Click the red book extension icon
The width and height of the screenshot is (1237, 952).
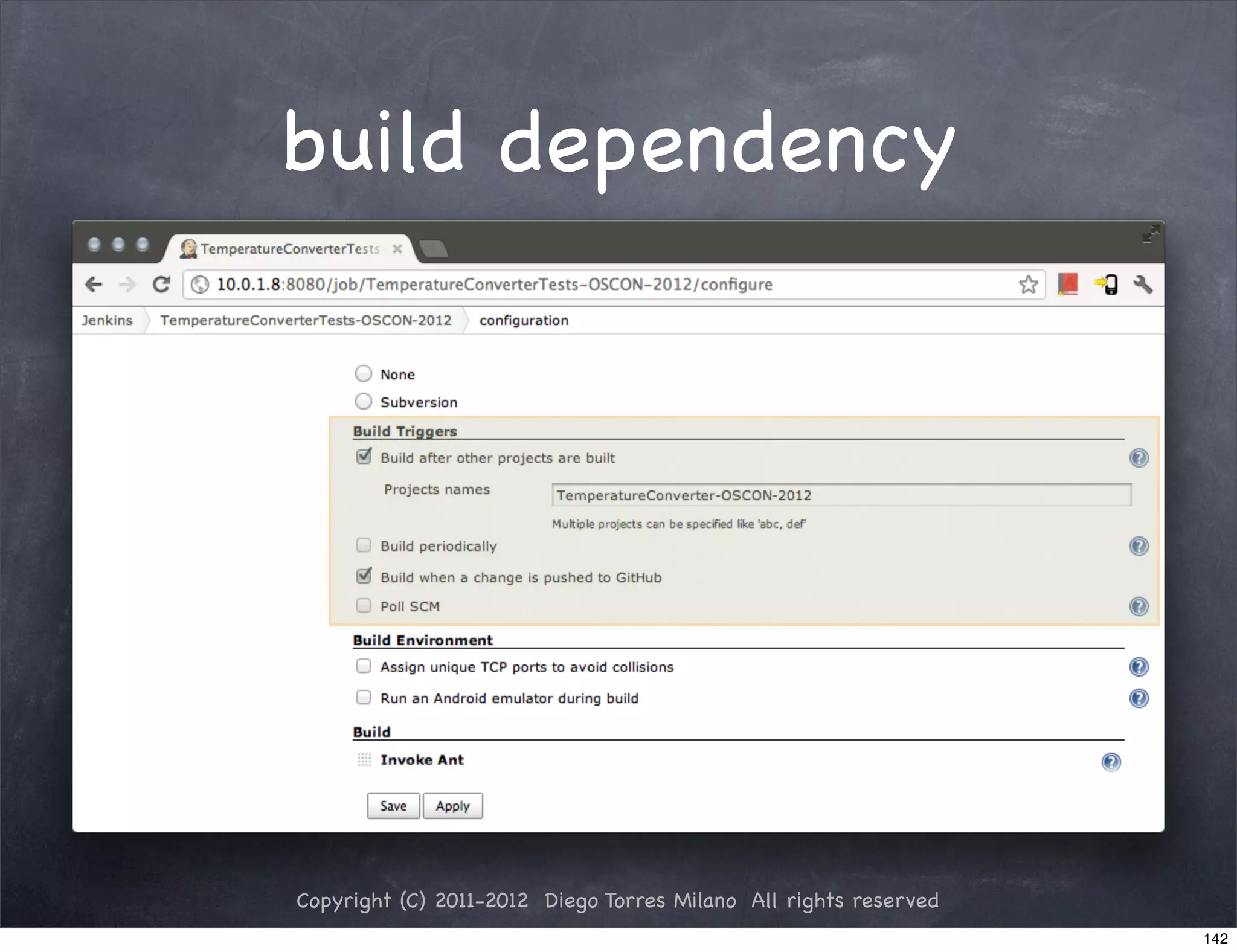coord(1067,285)
